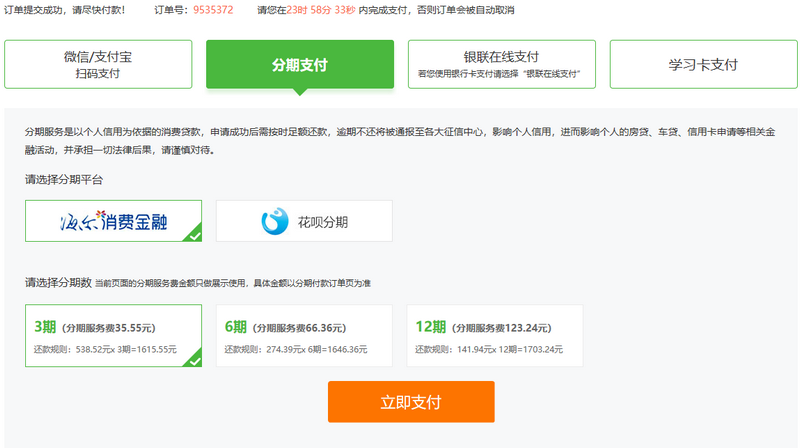Switch to 学习卡支付 tab
The image size is (800, 448).
coord(703,64)
